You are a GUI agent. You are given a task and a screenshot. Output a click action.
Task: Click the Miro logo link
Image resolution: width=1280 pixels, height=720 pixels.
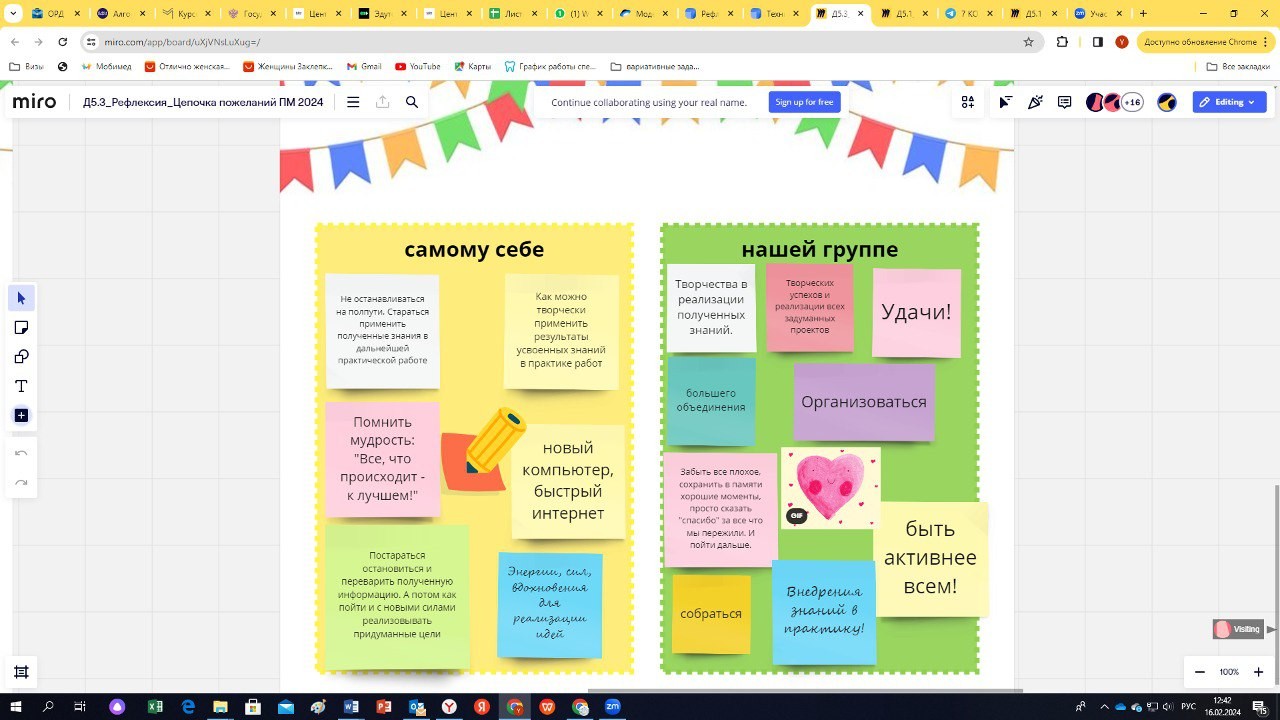(x=34, y=102)
